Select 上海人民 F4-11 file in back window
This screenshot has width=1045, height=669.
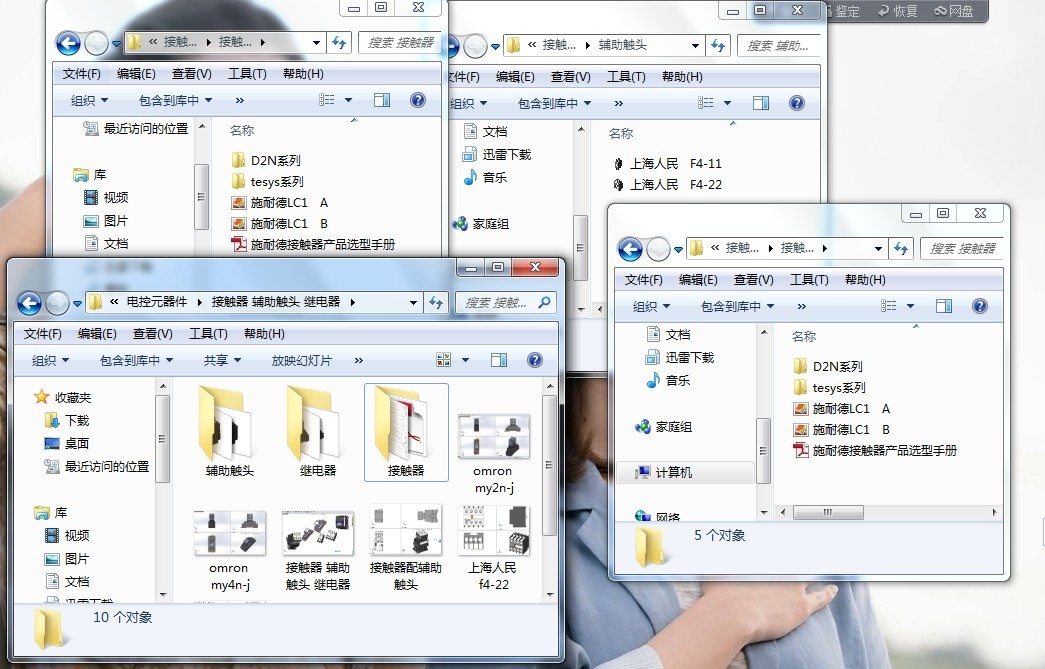click(666, 164)
